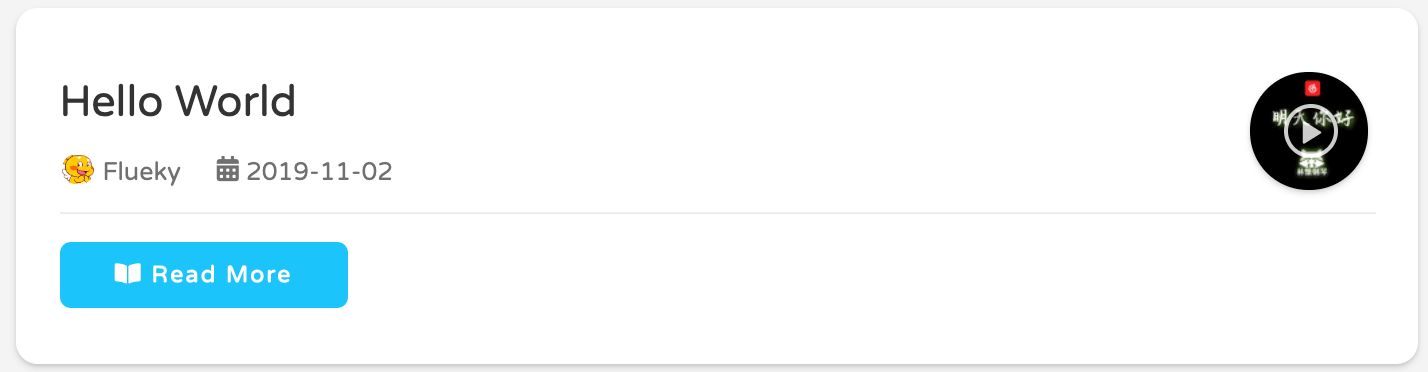Open the Flueky author name link

coord(142,172)
